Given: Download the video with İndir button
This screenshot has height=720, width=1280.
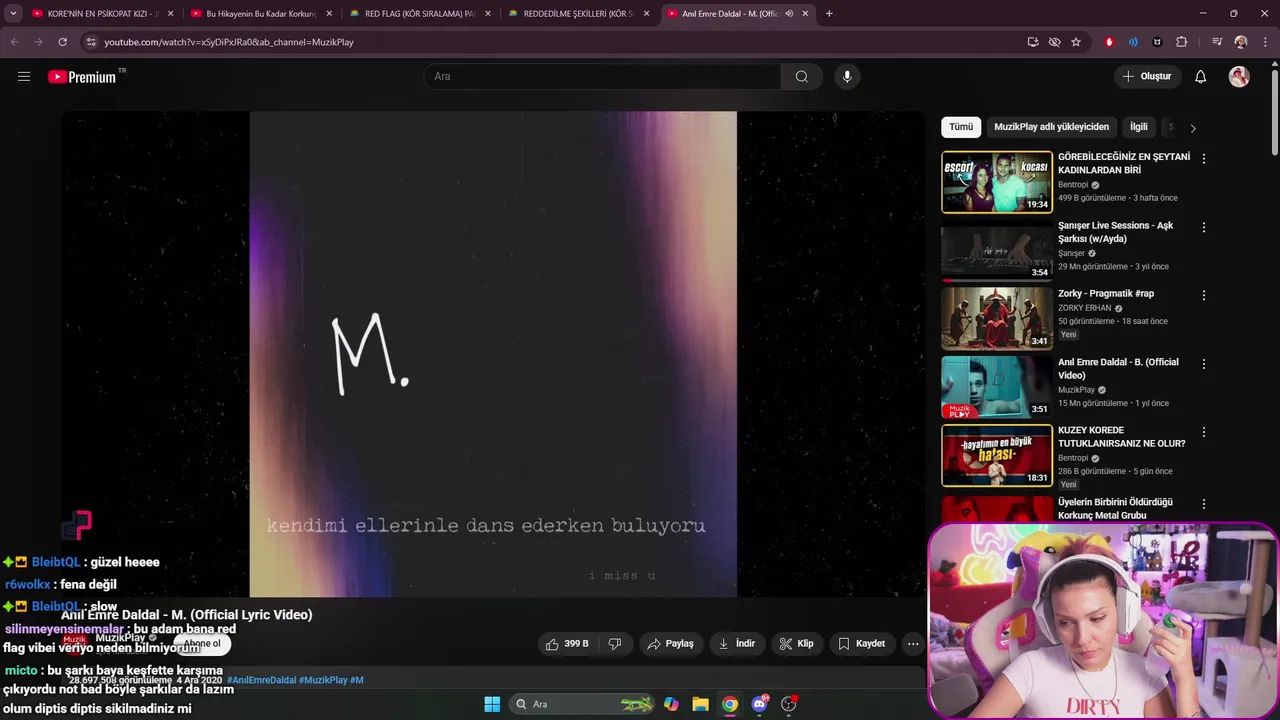Looking at the screenshot, I should pyautogui.click(x=737, y=644).
